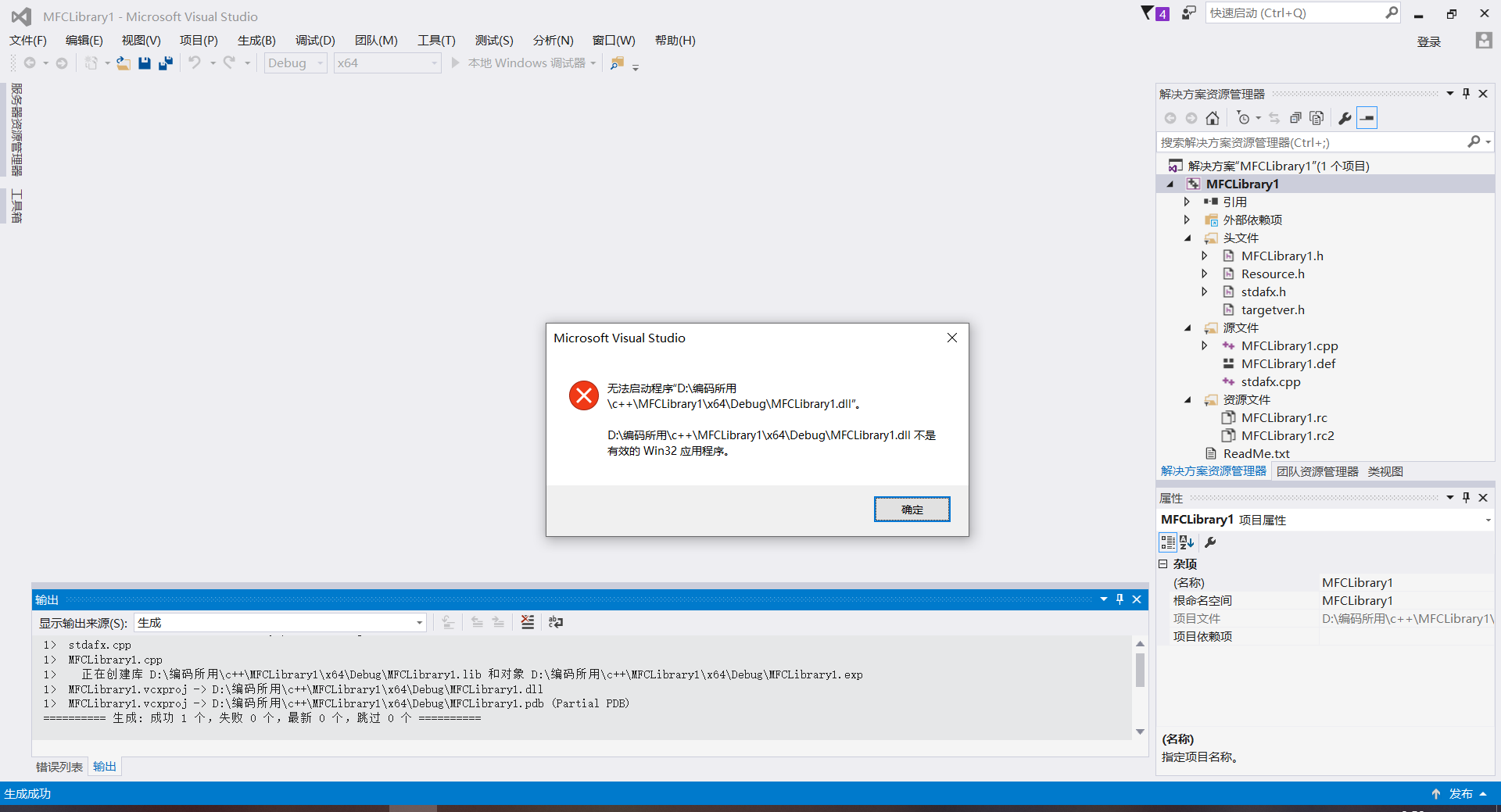Click Collapse All icon in Solution Explorer
The height and width of the screenshot is (812, 1501).
[x=1295, y=118]
